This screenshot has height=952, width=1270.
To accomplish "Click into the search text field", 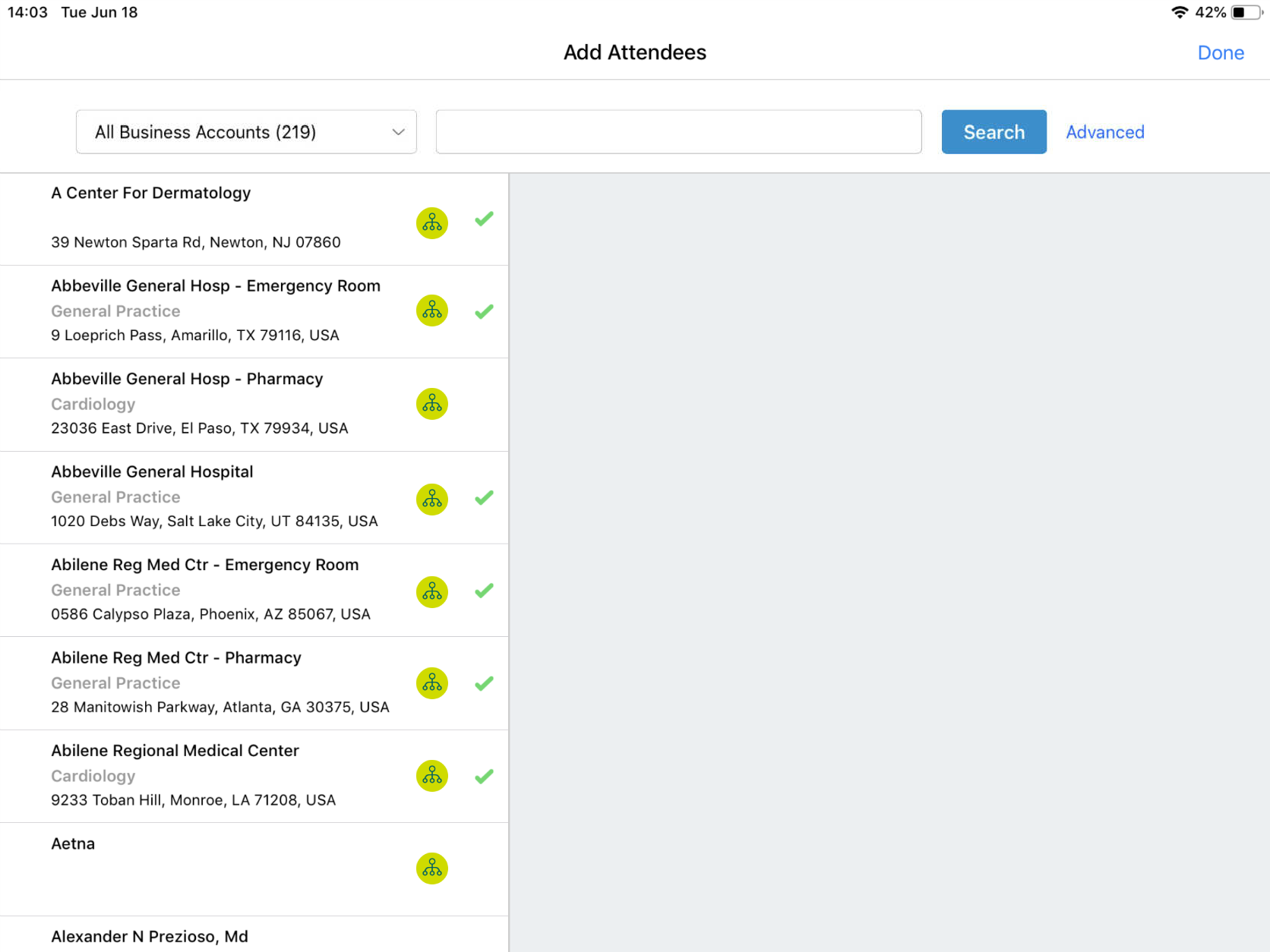I will [678, 132].
